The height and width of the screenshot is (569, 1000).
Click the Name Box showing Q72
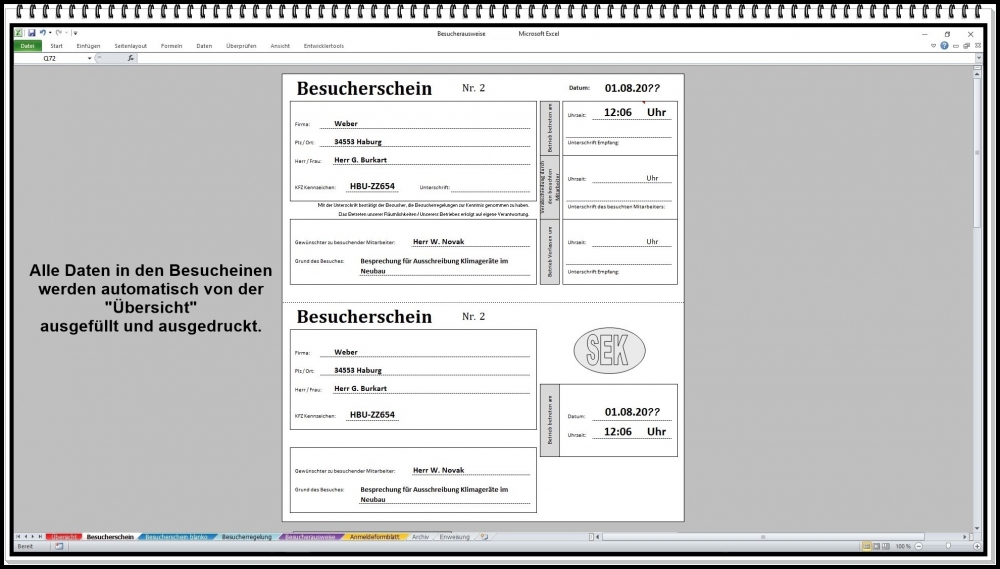[50, 58]
